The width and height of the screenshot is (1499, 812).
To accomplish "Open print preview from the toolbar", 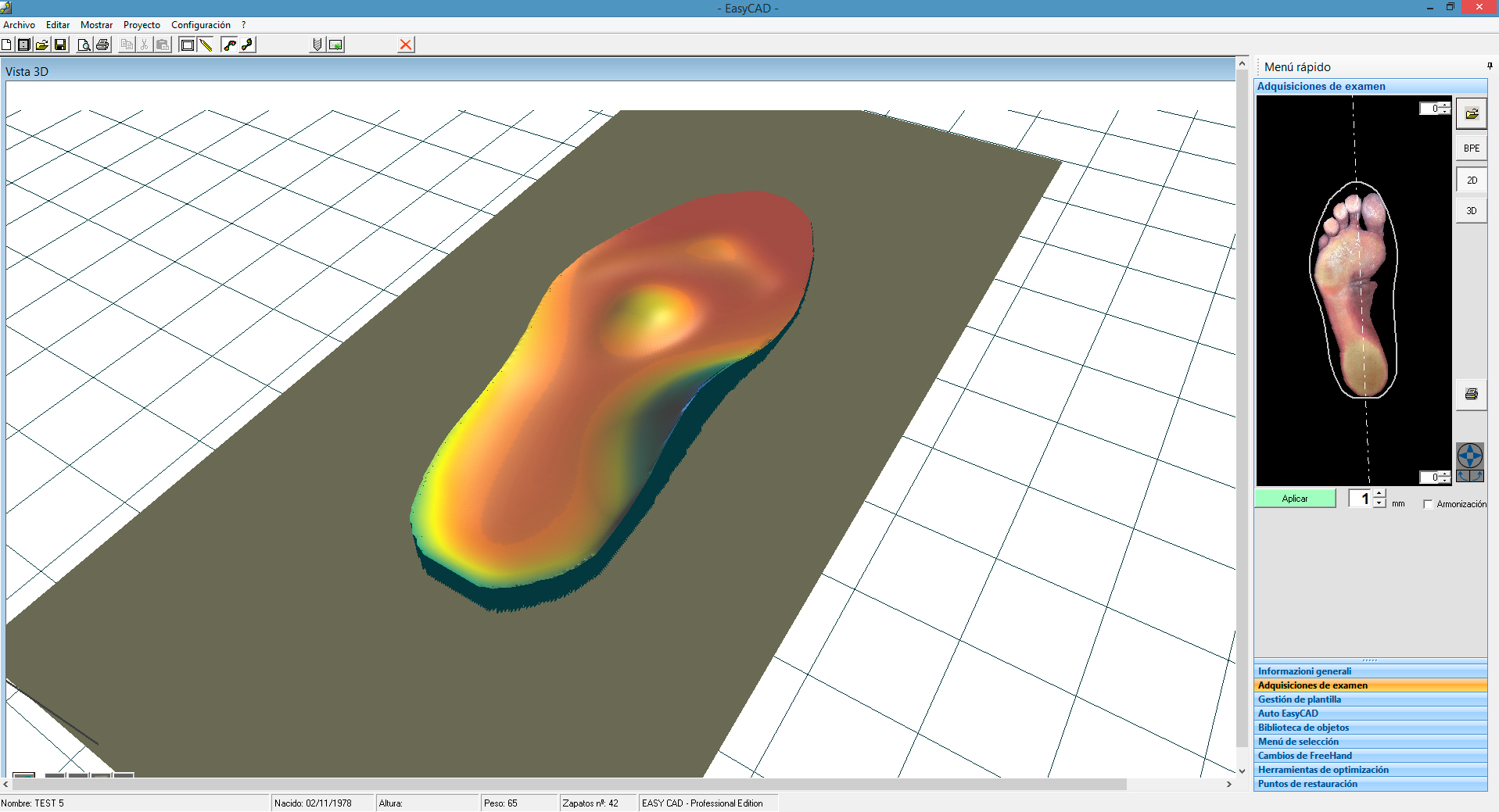I will point(84,45).
